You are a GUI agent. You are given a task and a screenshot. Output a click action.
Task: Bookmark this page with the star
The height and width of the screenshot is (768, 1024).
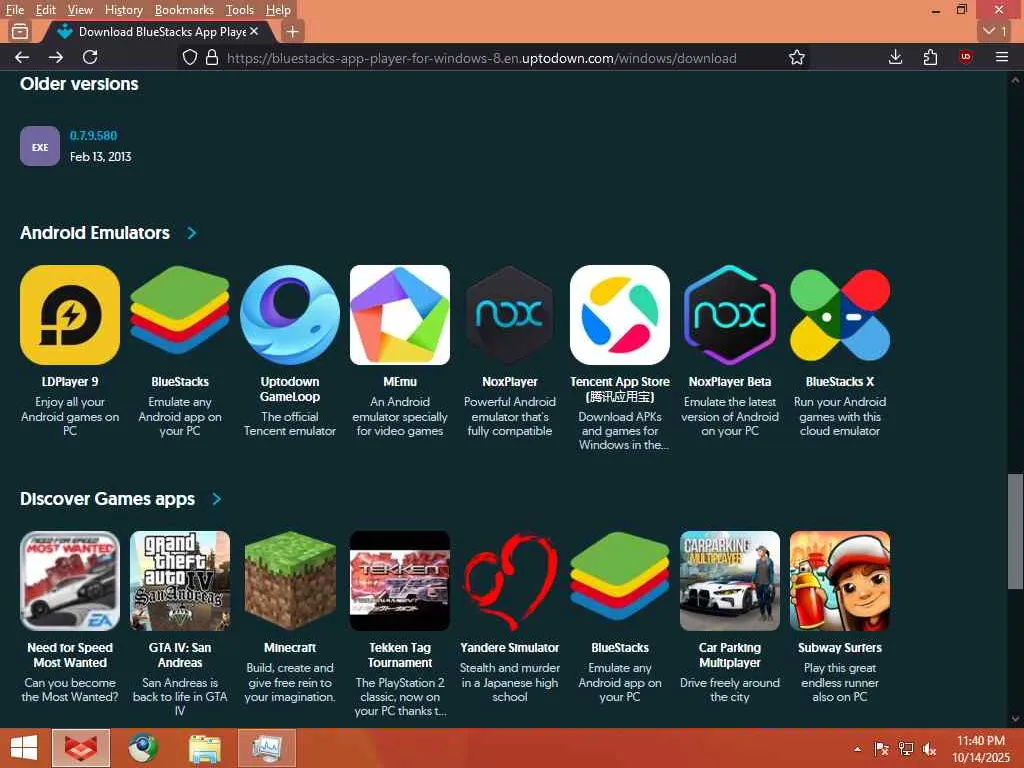pos(797,57)
